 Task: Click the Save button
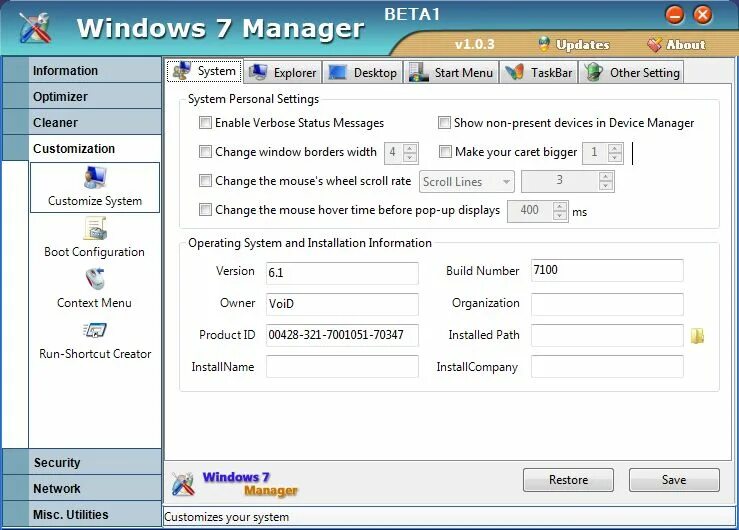[x=674, y=480]
